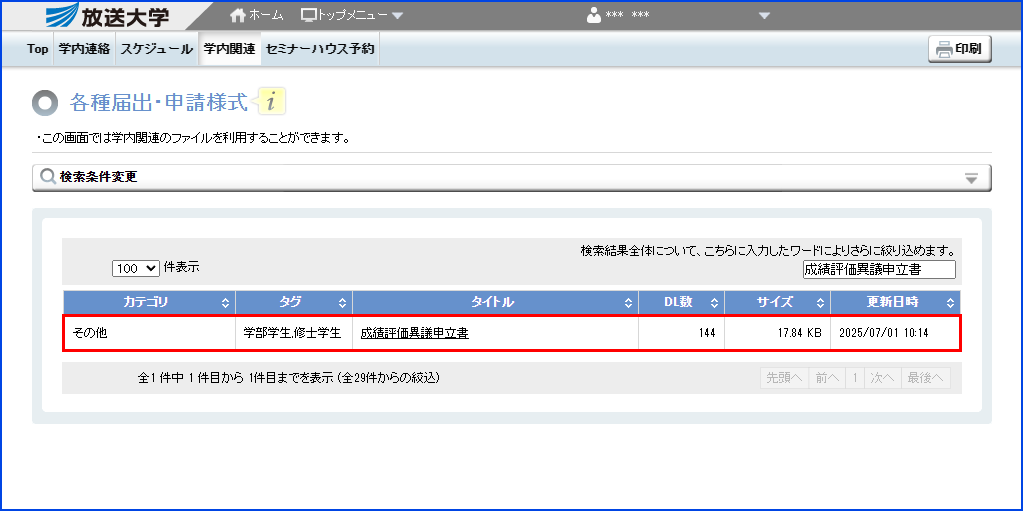Sort by the タイトル column header

tap(495, 302)
